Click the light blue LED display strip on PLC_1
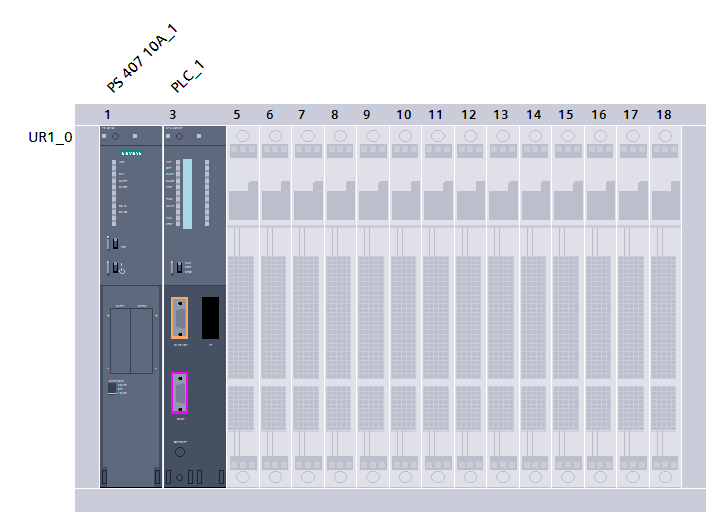Image resolution: width=727 pixels, height=532 pixels. 187,194
